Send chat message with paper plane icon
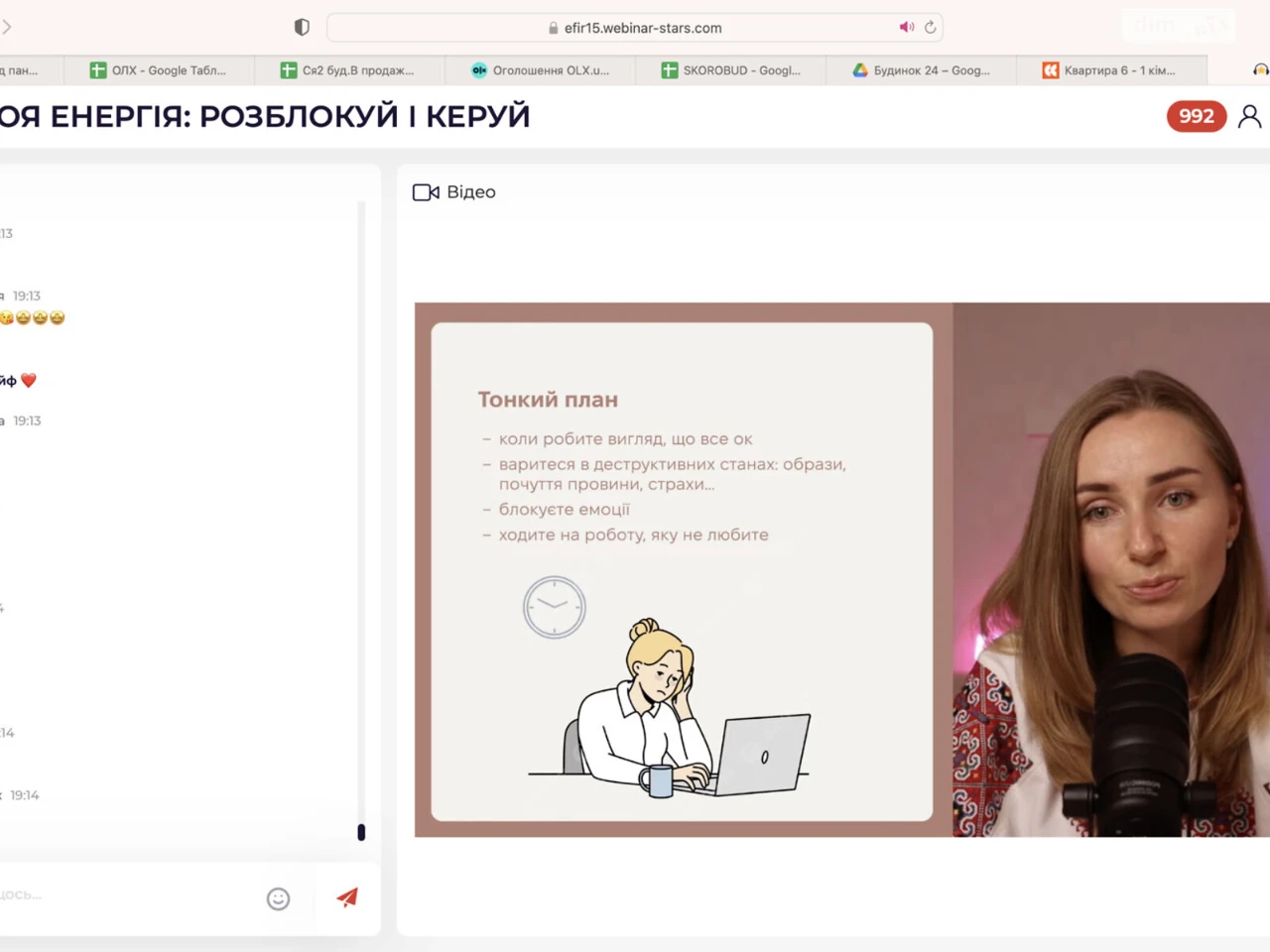The height and width of the screenshot is (952, 1270). pyautogui.click(x=347, y=897)
